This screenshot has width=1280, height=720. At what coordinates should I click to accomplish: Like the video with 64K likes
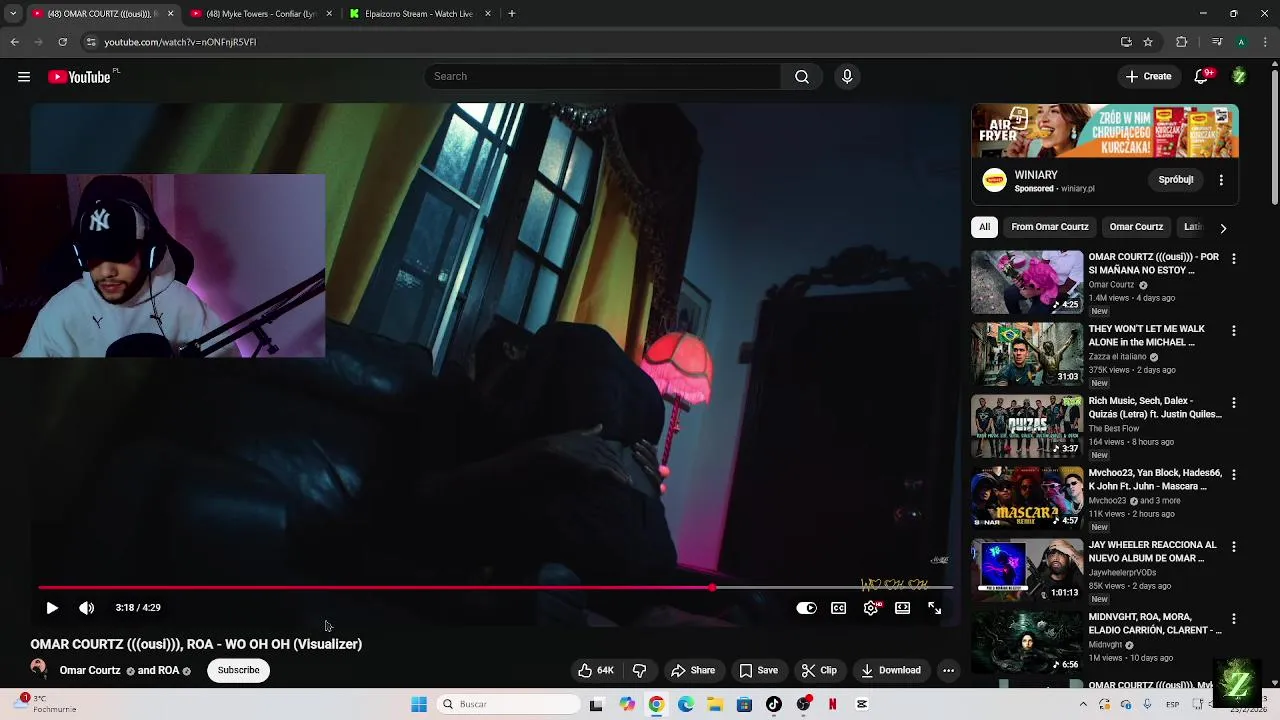(596, 671)
